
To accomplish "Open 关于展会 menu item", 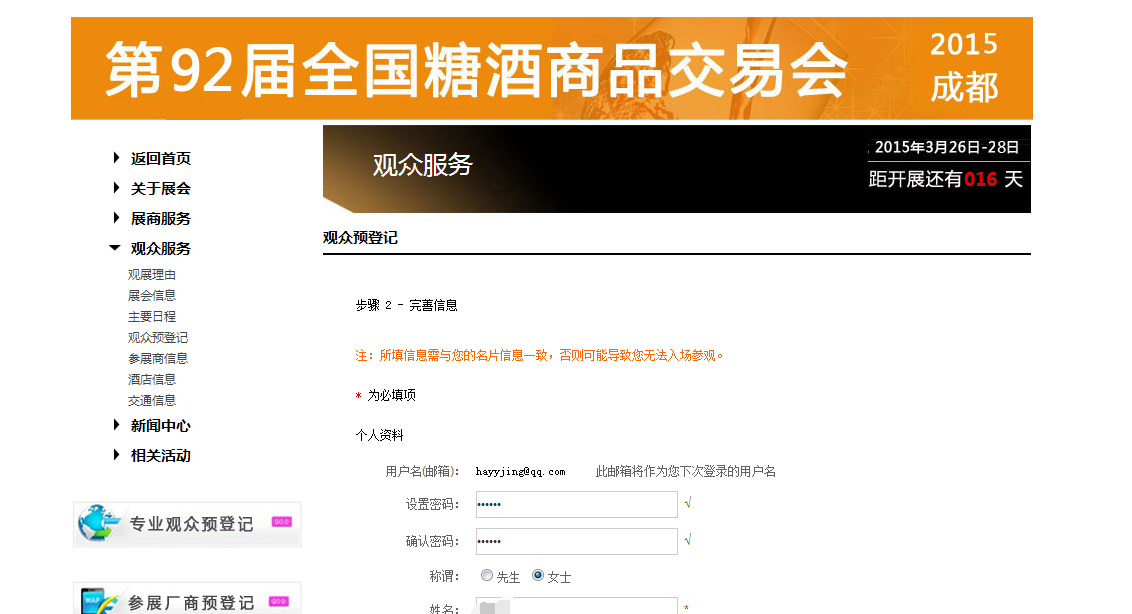I will coord(160,189).
